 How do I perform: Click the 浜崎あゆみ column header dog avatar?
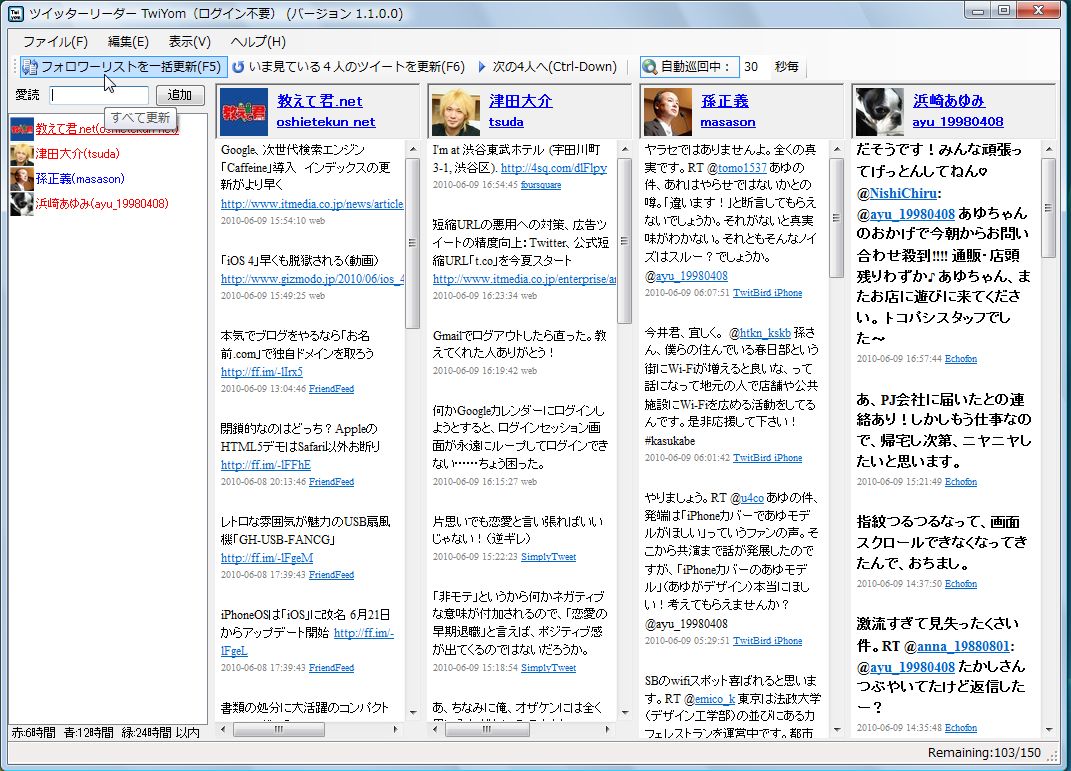pos(880,112)
